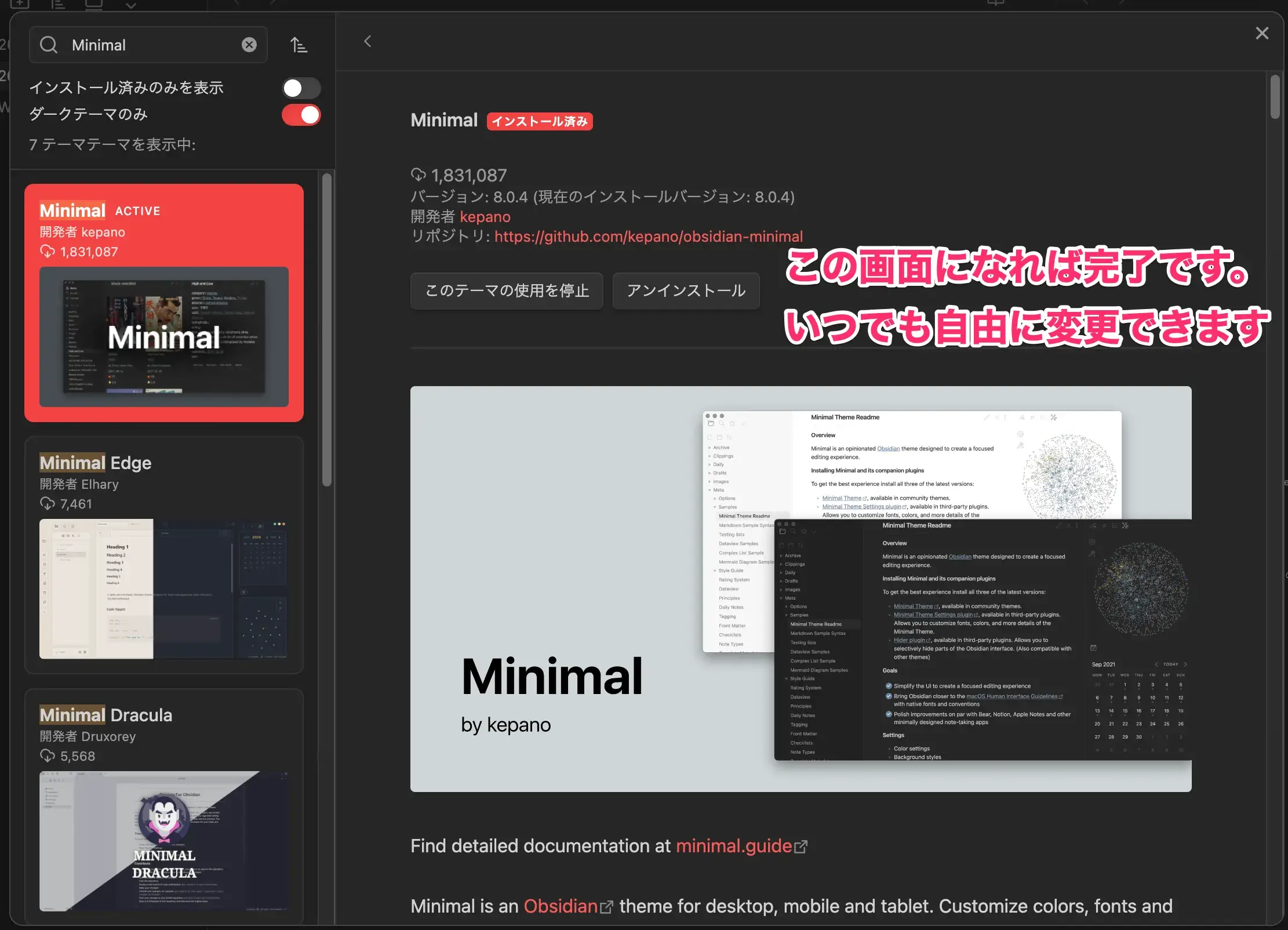1288x930 pixels.
Task: Close the theme browser dialog
Action: (x=1262, y=33)
